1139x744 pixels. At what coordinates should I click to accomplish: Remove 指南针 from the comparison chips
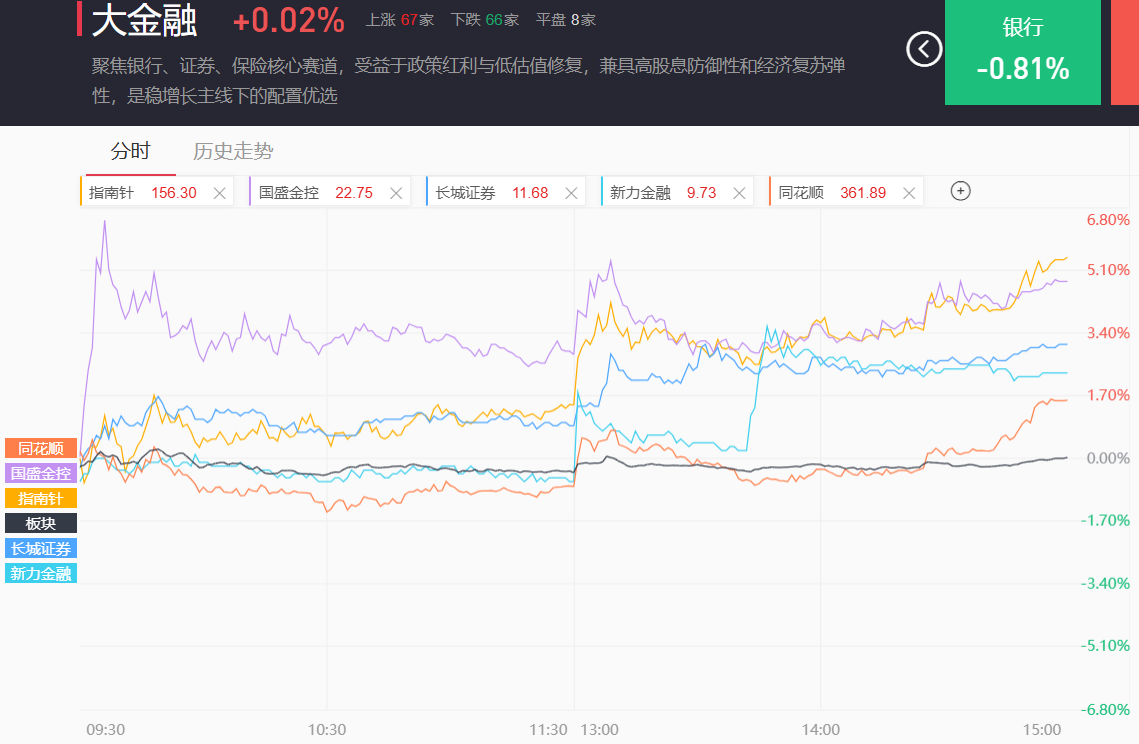pyautogui.click(x=220, y=193)
